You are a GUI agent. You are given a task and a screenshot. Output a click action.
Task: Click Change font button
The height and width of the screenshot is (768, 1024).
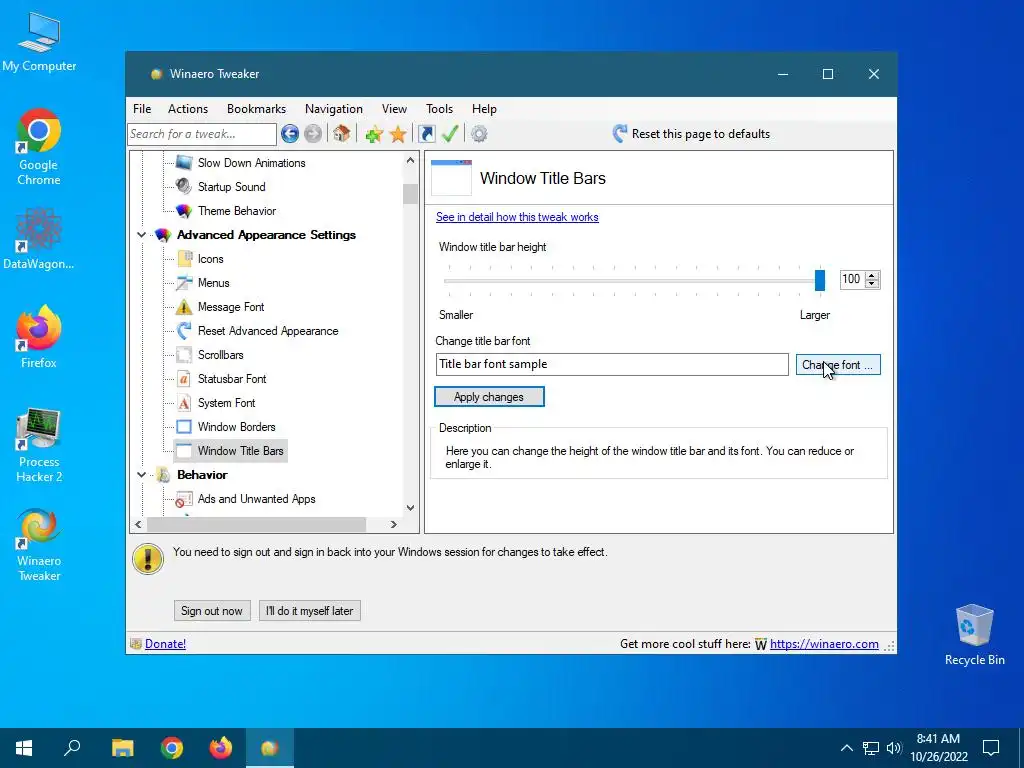(x=838, y=364)
